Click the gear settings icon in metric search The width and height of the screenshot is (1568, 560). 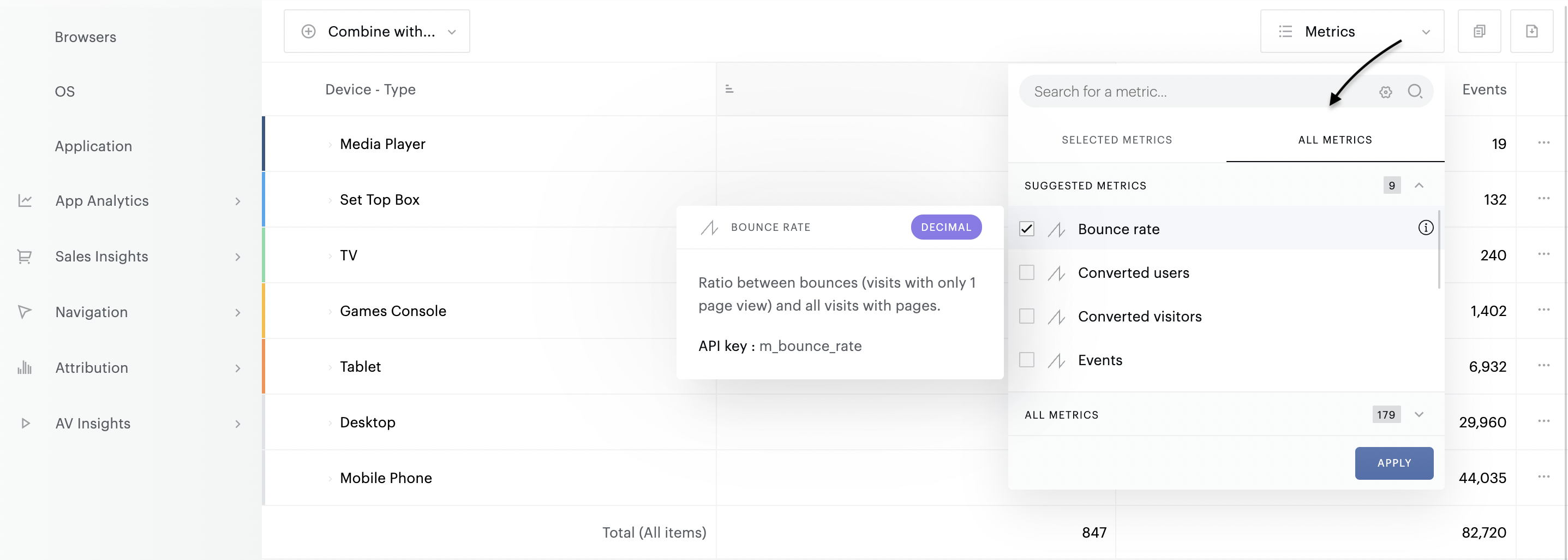click(1385, 92)
